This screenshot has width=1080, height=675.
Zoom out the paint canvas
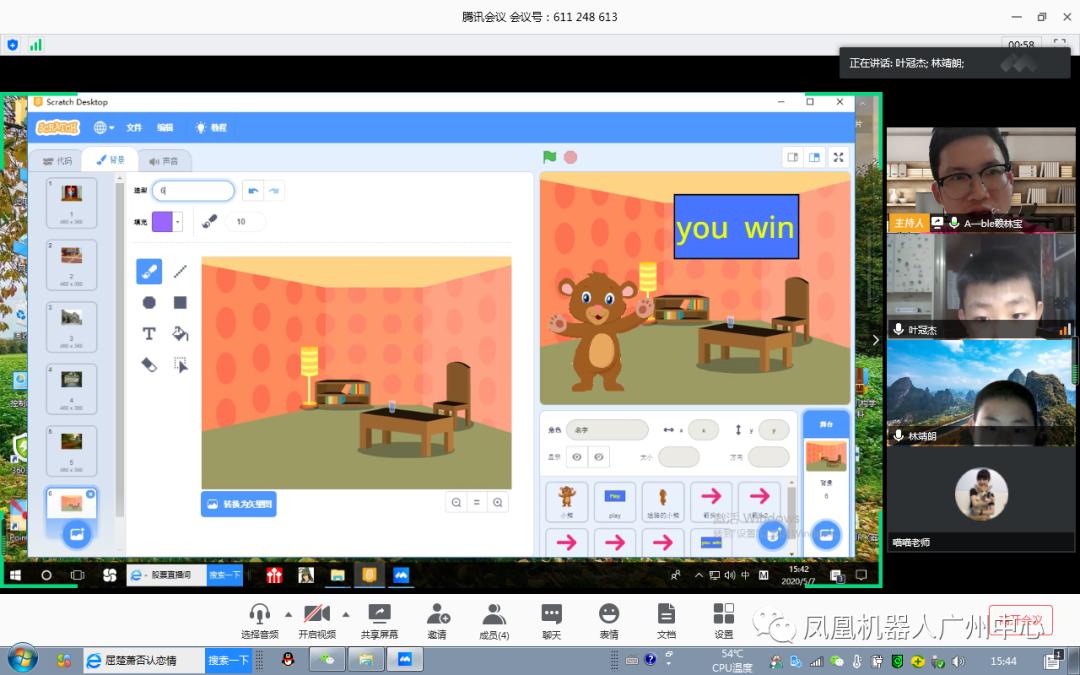pos(456,503)
